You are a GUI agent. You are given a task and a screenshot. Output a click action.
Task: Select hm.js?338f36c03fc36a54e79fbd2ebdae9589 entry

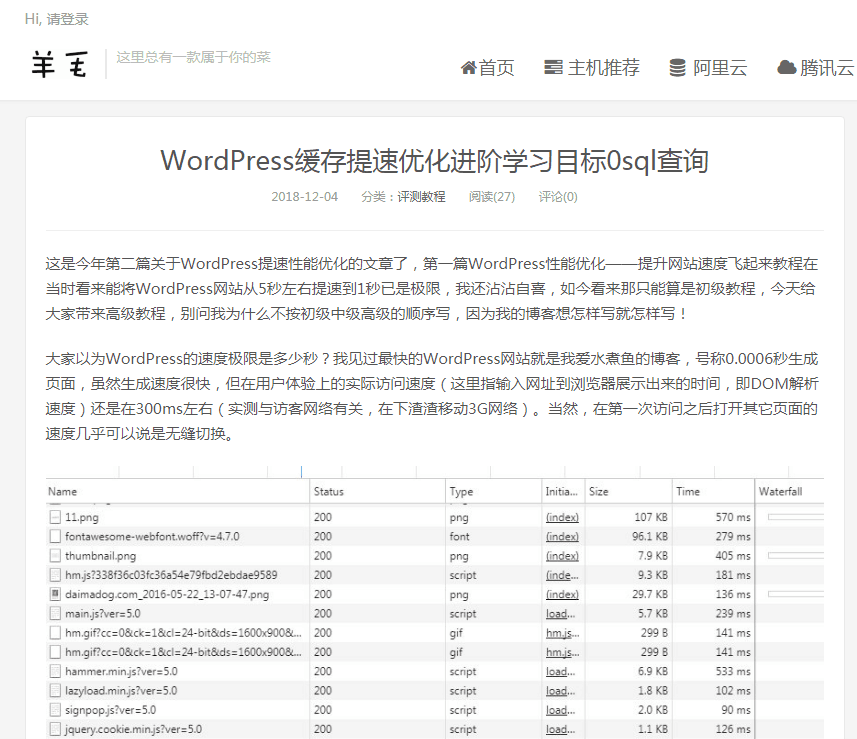(171, 575)
